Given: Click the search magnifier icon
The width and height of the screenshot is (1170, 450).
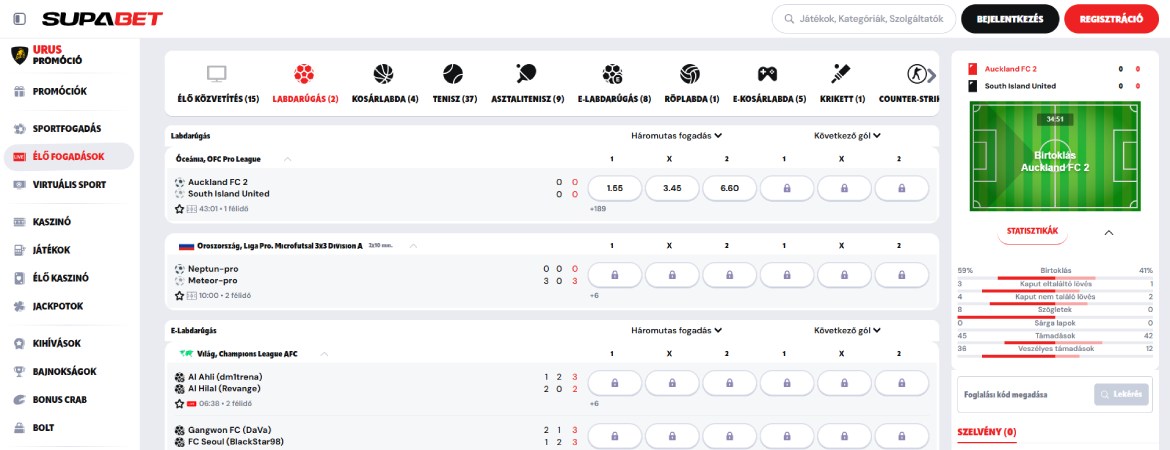Looking at the screenshot, I should (x=789, y=19).
